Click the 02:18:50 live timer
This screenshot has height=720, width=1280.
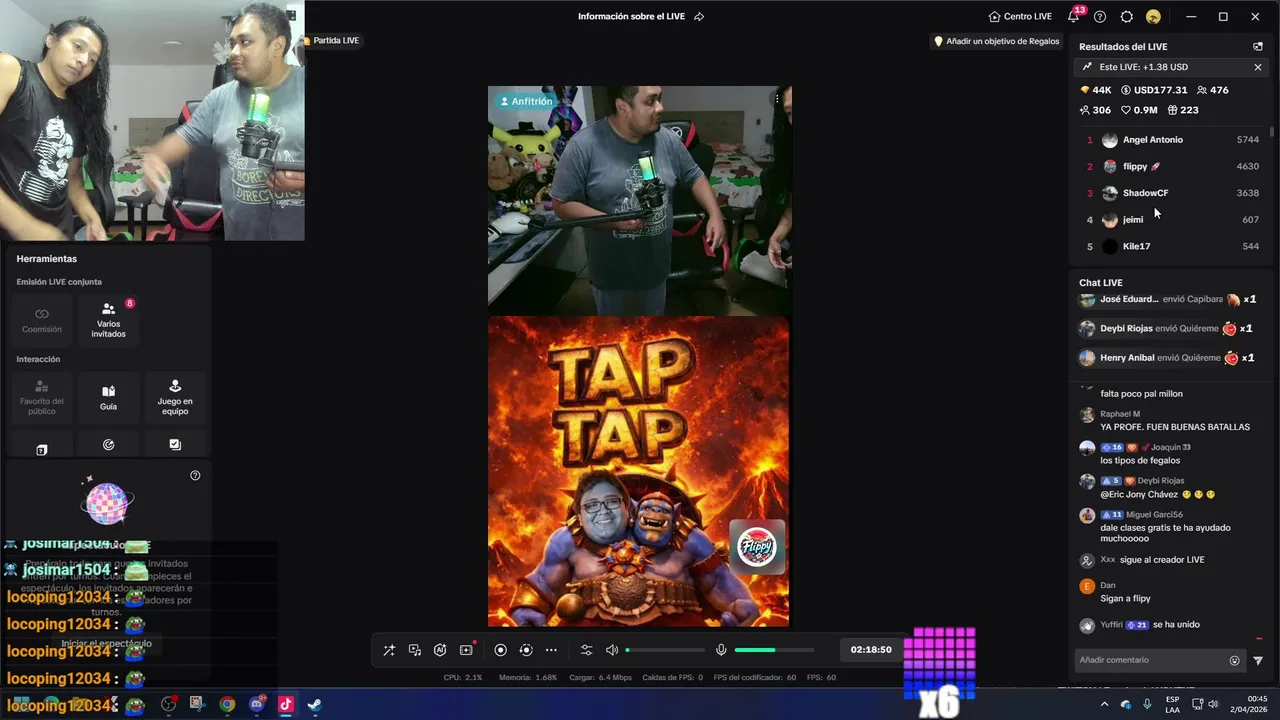point(871,650)
